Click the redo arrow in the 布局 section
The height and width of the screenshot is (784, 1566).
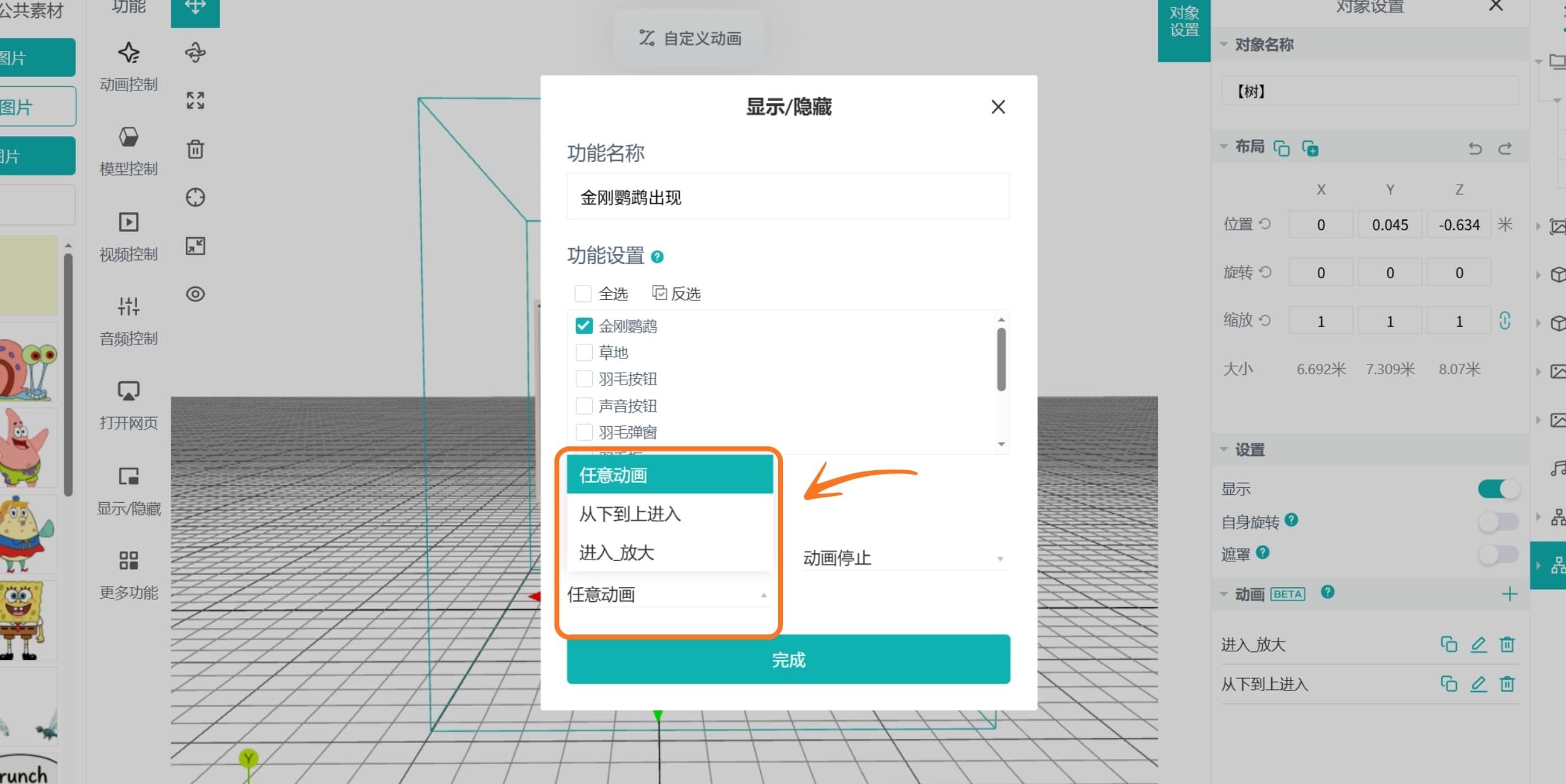click(1505, 149)
